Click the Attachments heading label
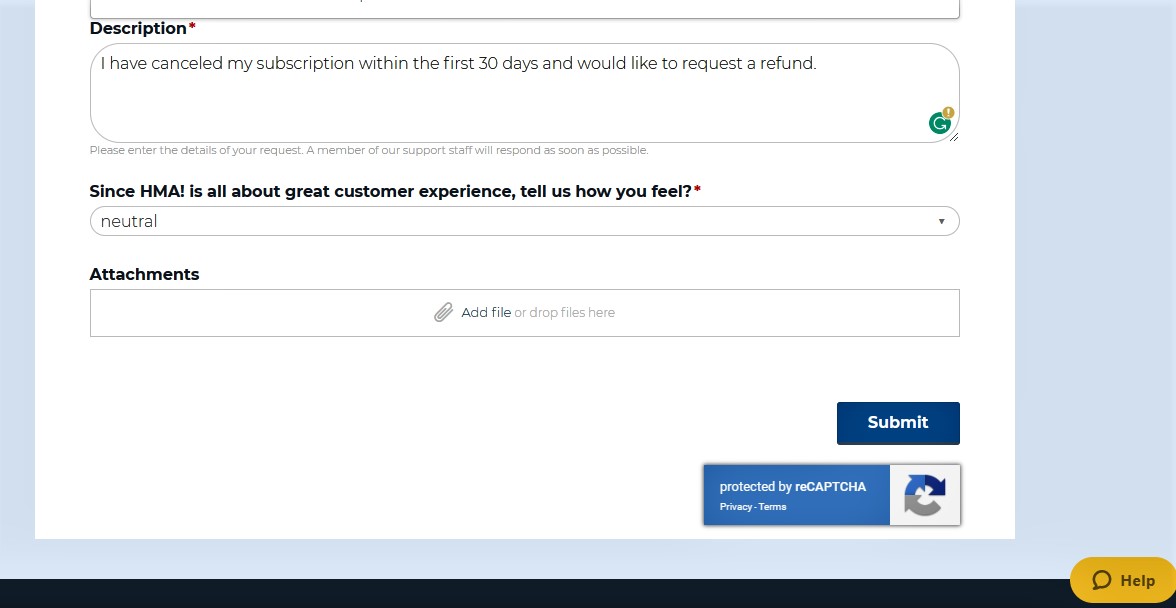This screenshot has width=1176, height=608. [144, 274]
